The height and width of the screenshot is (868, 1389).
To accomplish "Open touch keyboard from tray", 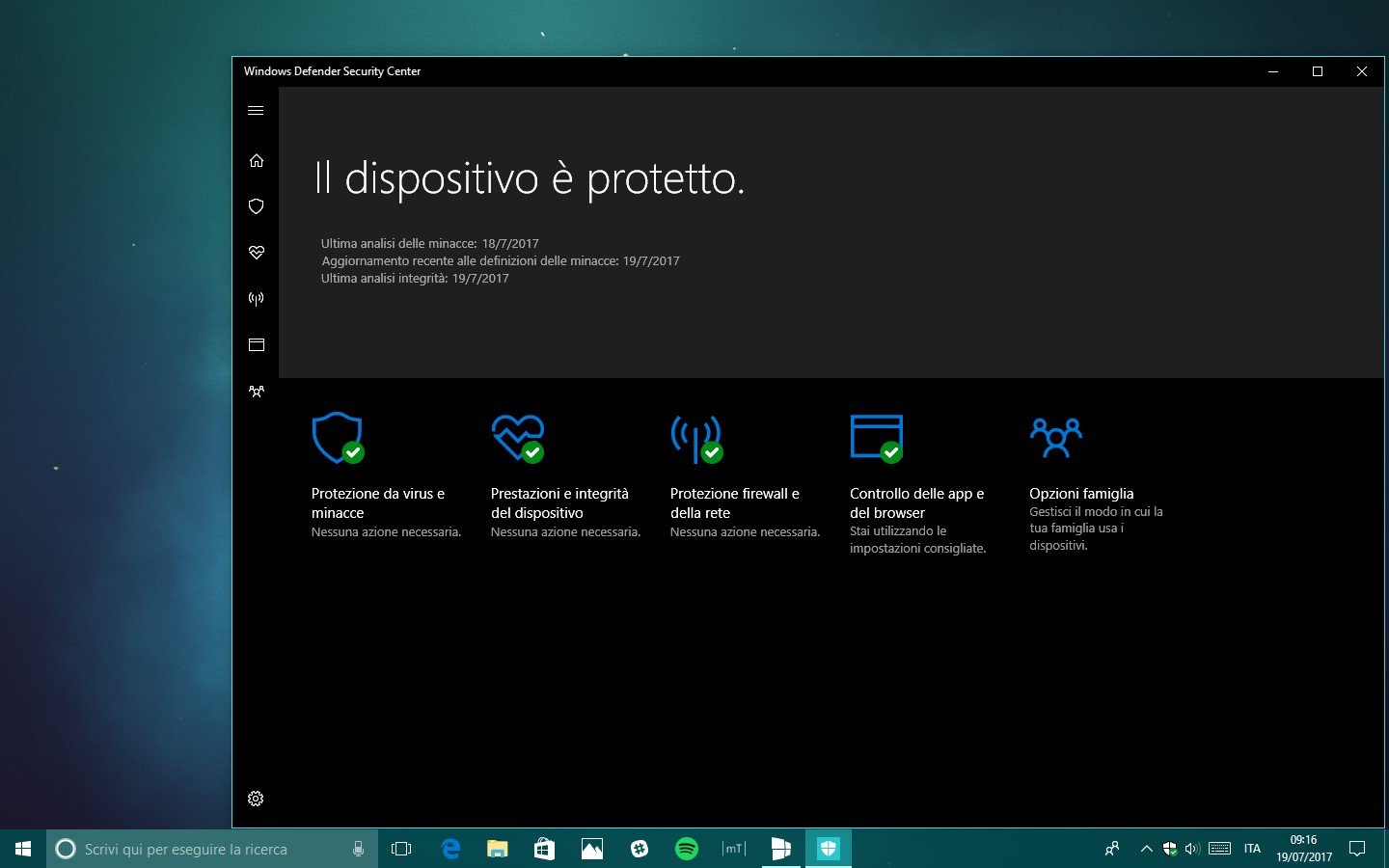I will (x=1219, y=849).
